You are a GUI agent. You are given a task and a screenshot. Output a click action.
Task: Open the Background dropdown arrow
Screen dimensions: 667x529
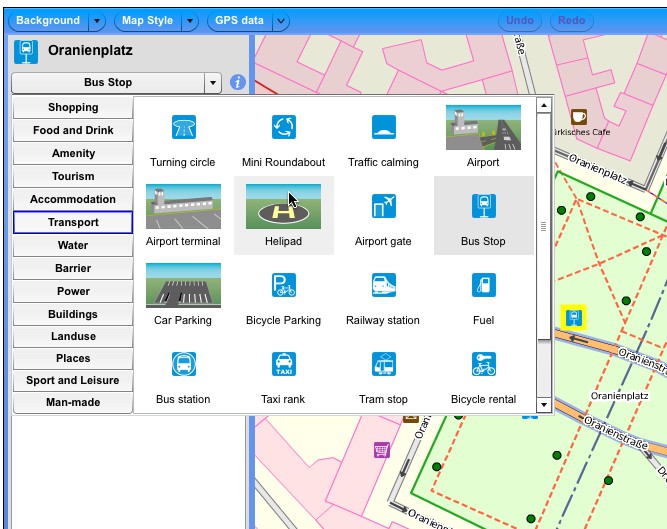pos(96,21)
